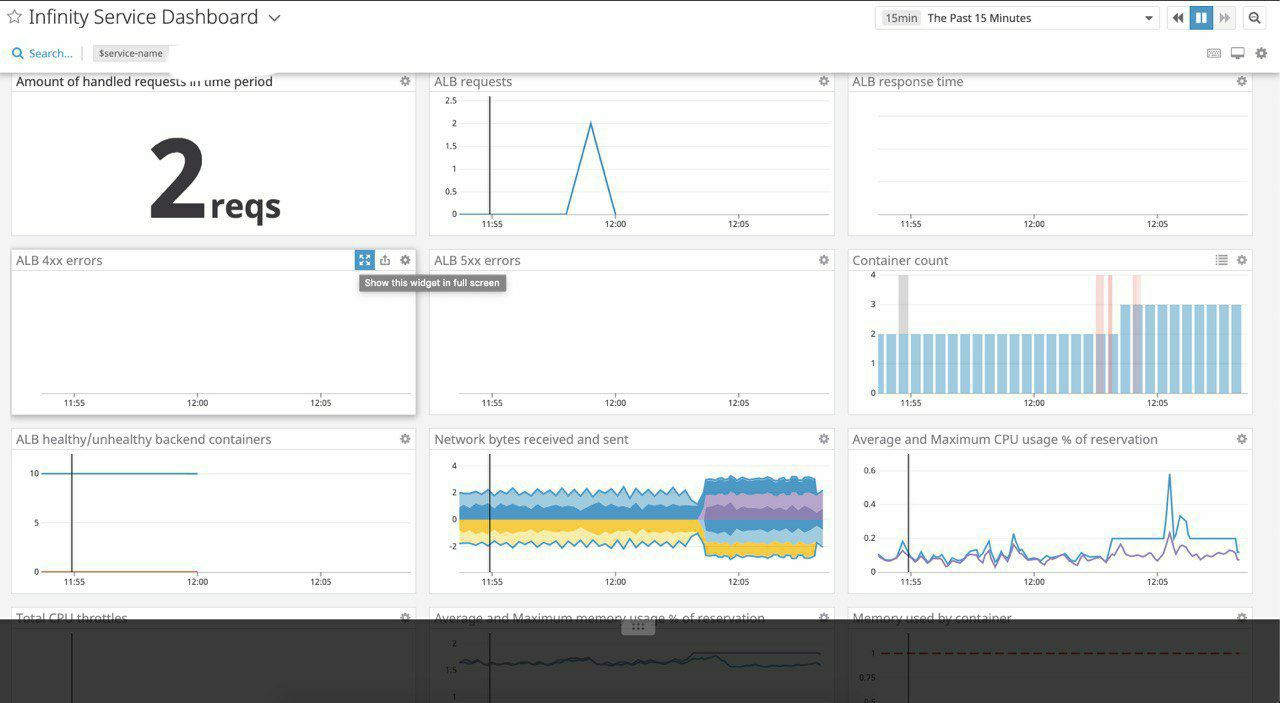Click the ALB healthy/unhealthy backend containers title
The height and width of the screenshot is (703, 1280).
pos(143,439)
